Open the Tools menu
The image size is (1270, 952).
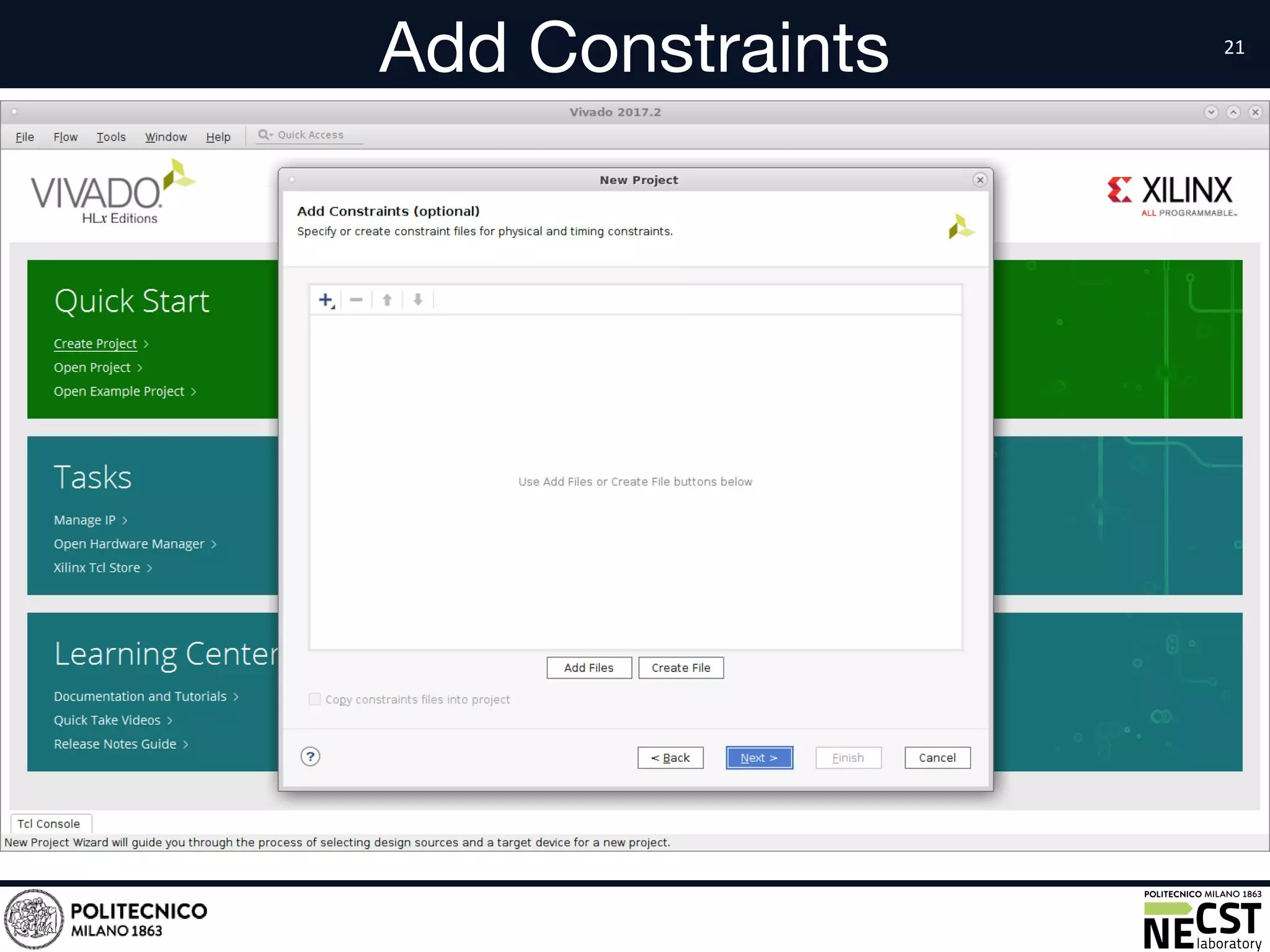click(111, 137)
